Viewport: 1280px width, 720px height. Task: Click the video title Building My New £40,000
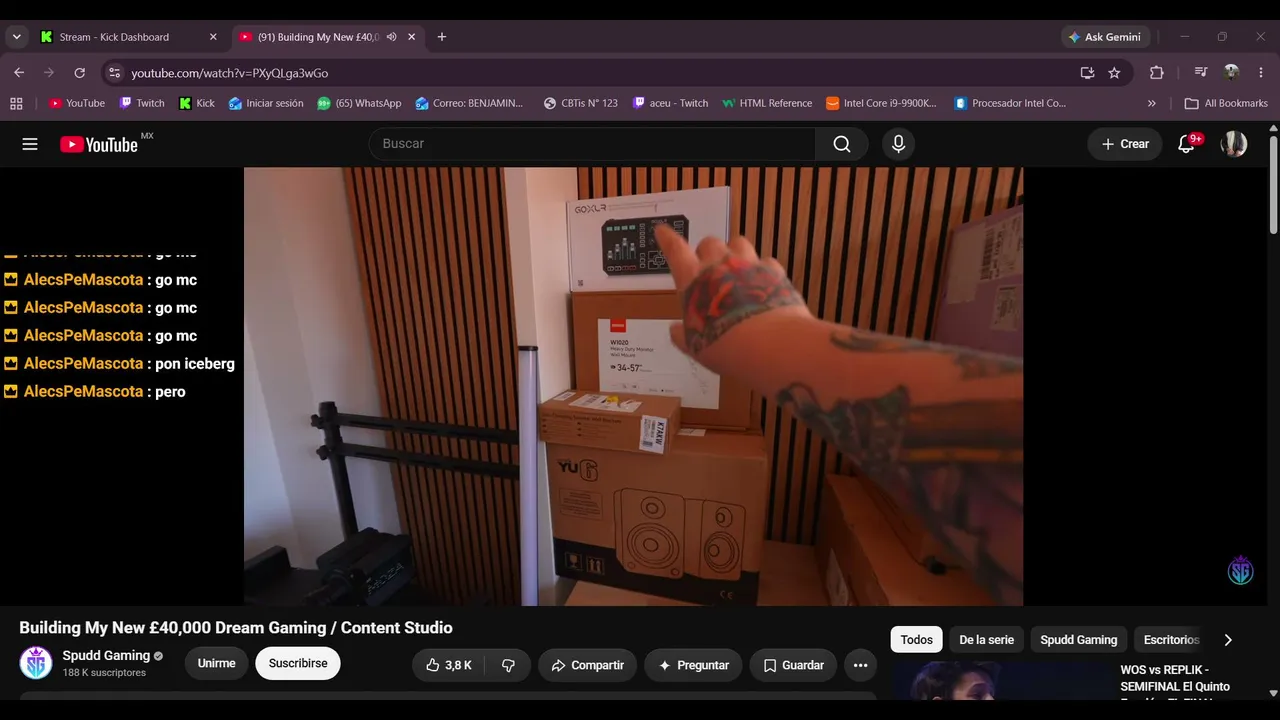[236, 628]
